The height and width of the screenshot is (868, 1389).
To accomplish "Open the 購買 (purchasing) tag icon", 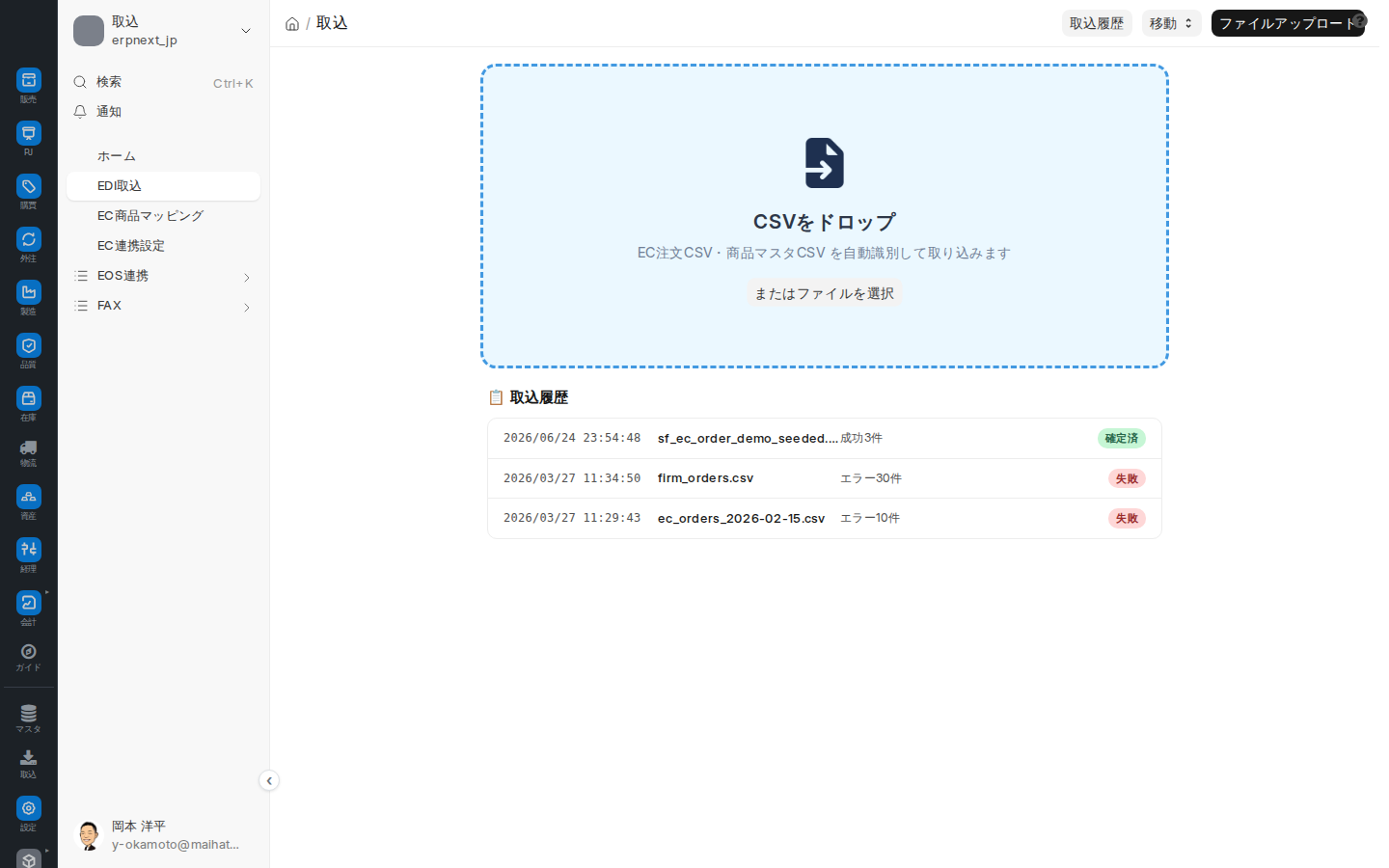I will [x=29, y=186].
